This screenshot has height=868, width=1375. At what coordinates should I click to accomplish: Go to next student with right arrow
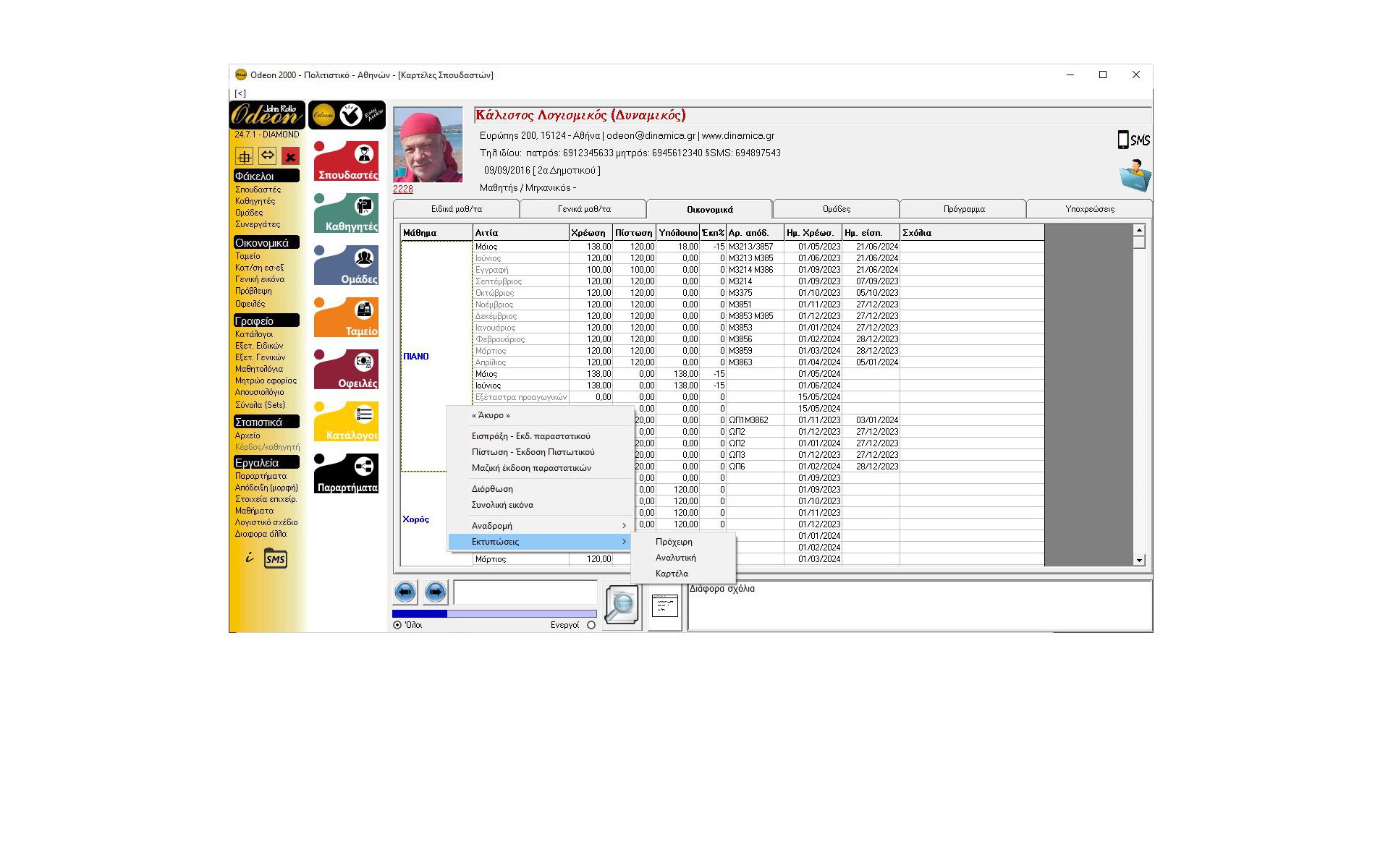tap(436, 592)
